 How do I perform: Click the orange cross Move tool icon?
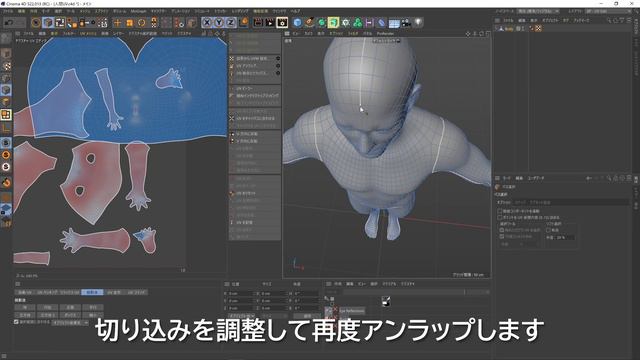118,23
